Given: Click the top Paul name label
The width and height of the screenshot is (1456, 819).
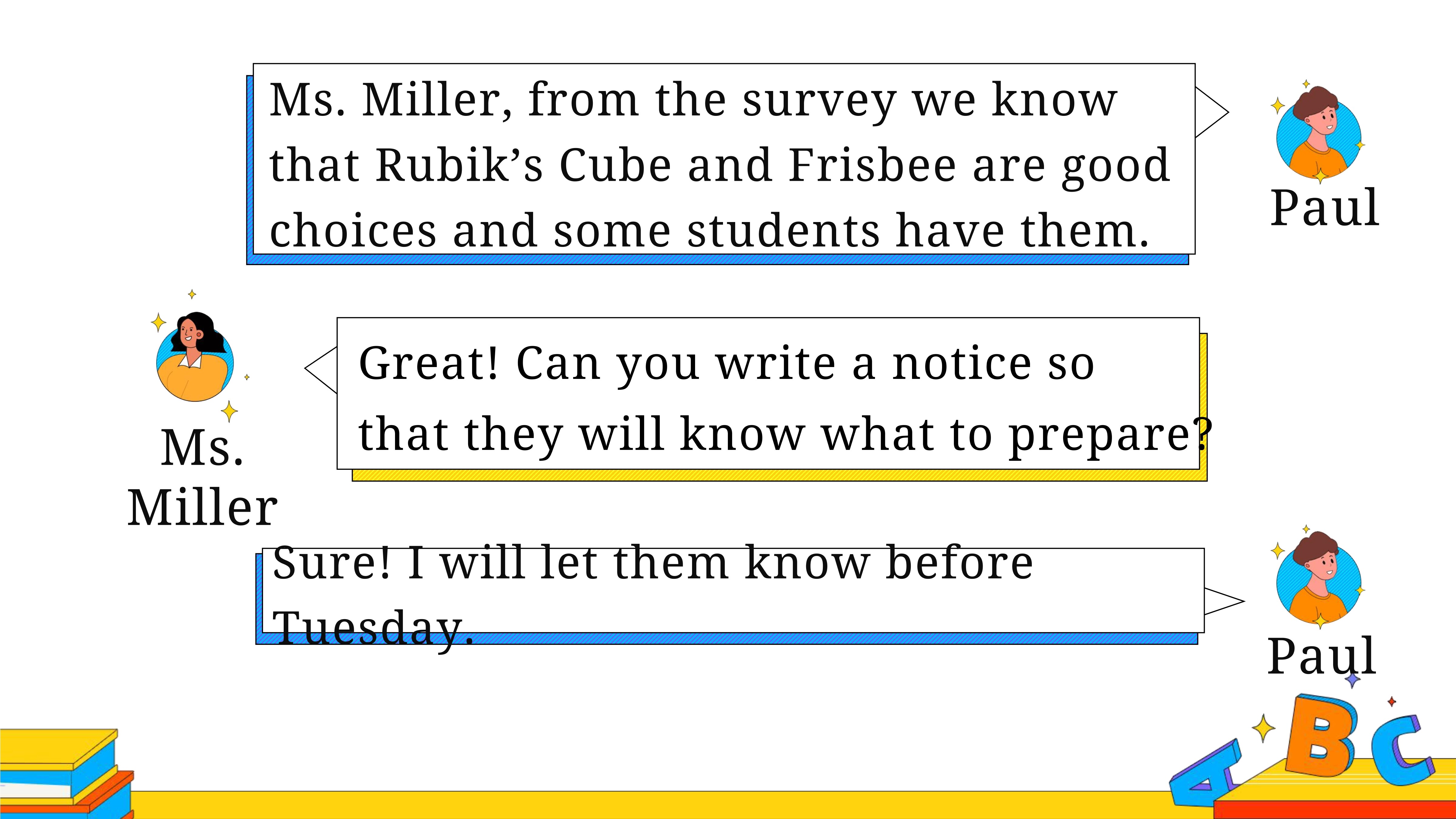Looking at the screenshot, I should click(x=1324, y=208).
